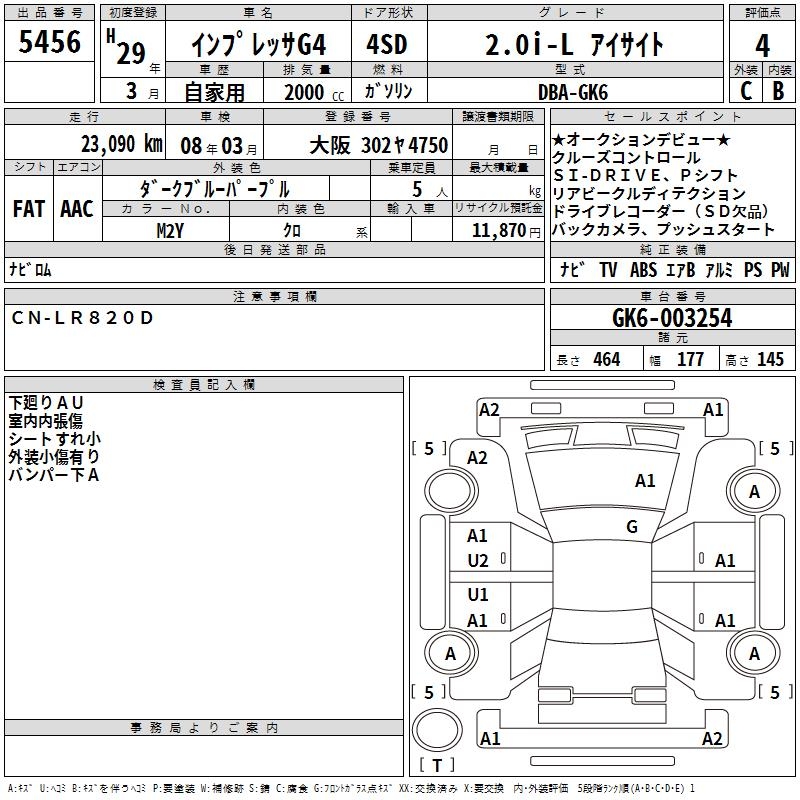The width and height of the screenshot is (800, 800).
Task: Select the inspector note 下廻りAU
Action: 45,403
